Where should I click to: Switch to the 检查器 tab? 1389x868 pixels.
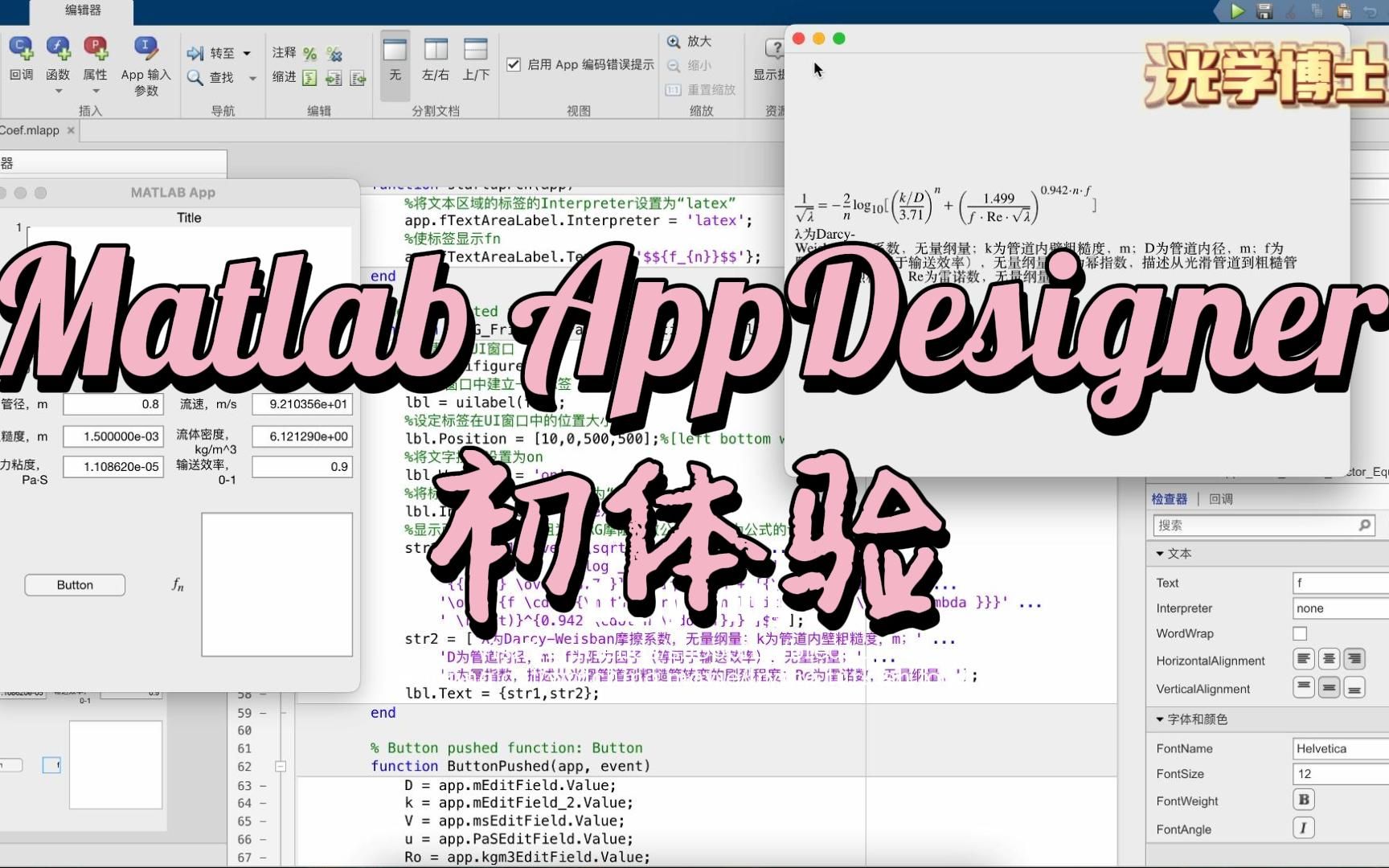tap(1170, 499)
